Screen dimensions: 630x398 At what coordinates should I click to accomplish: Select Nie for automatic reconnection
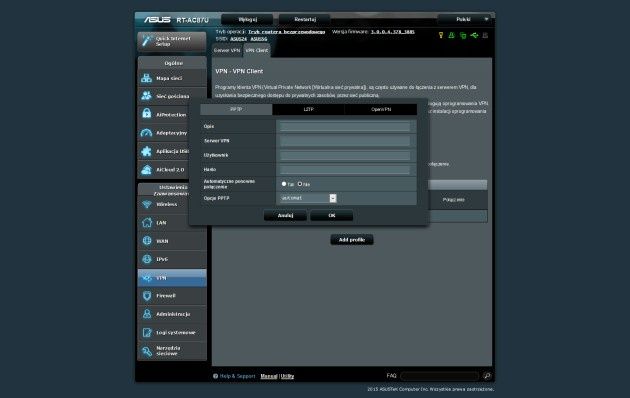coord(300,184)
